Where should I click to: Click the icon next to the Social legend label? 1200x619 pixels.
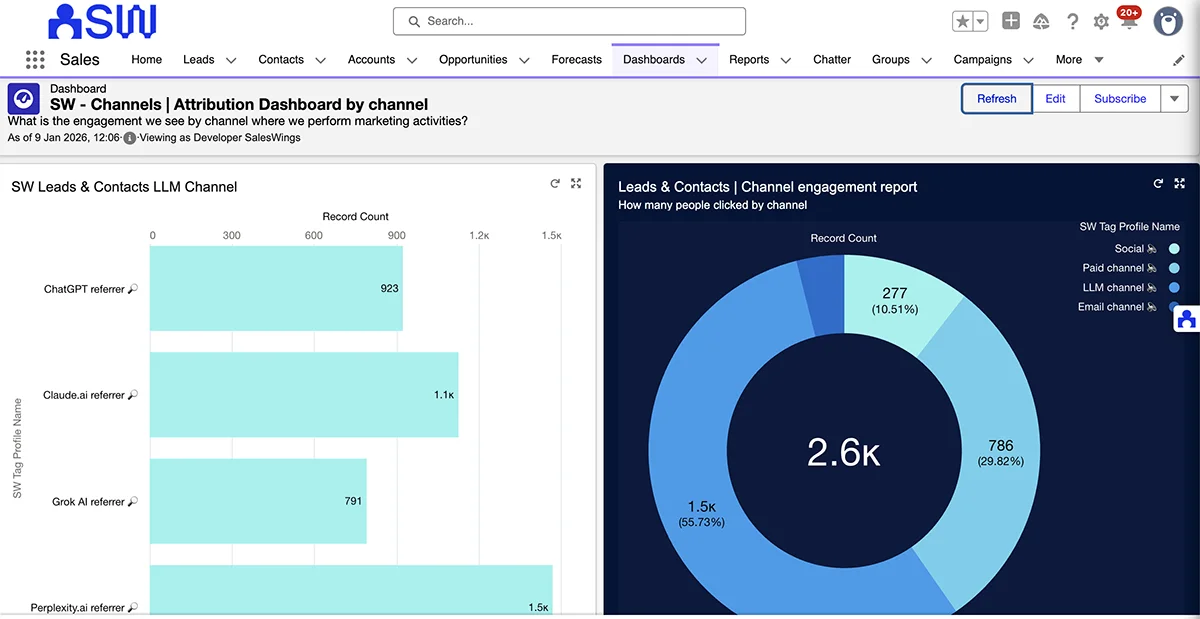(x=1152, y=249)
